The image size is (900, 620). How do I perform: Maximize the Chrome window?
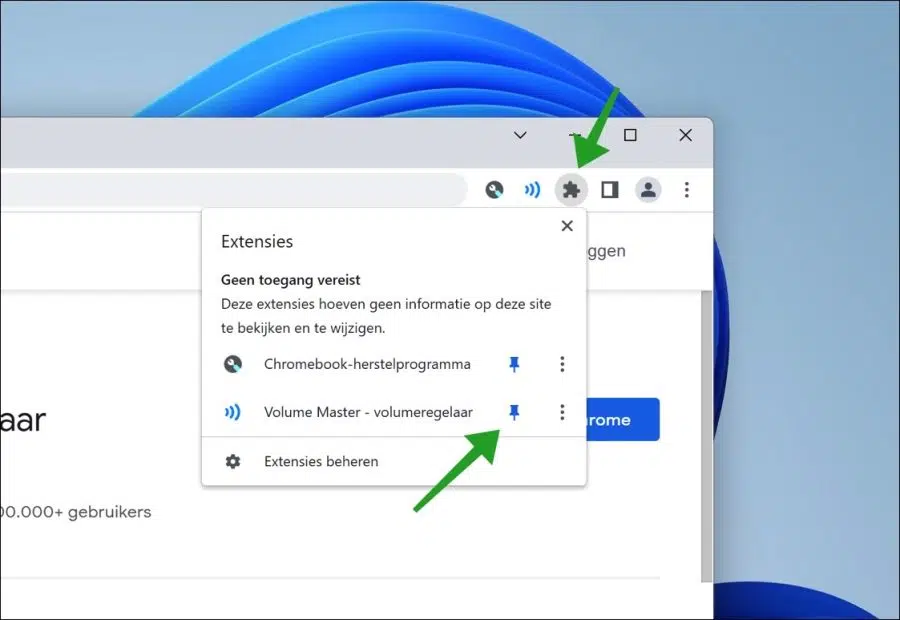(x=630, y=135)
